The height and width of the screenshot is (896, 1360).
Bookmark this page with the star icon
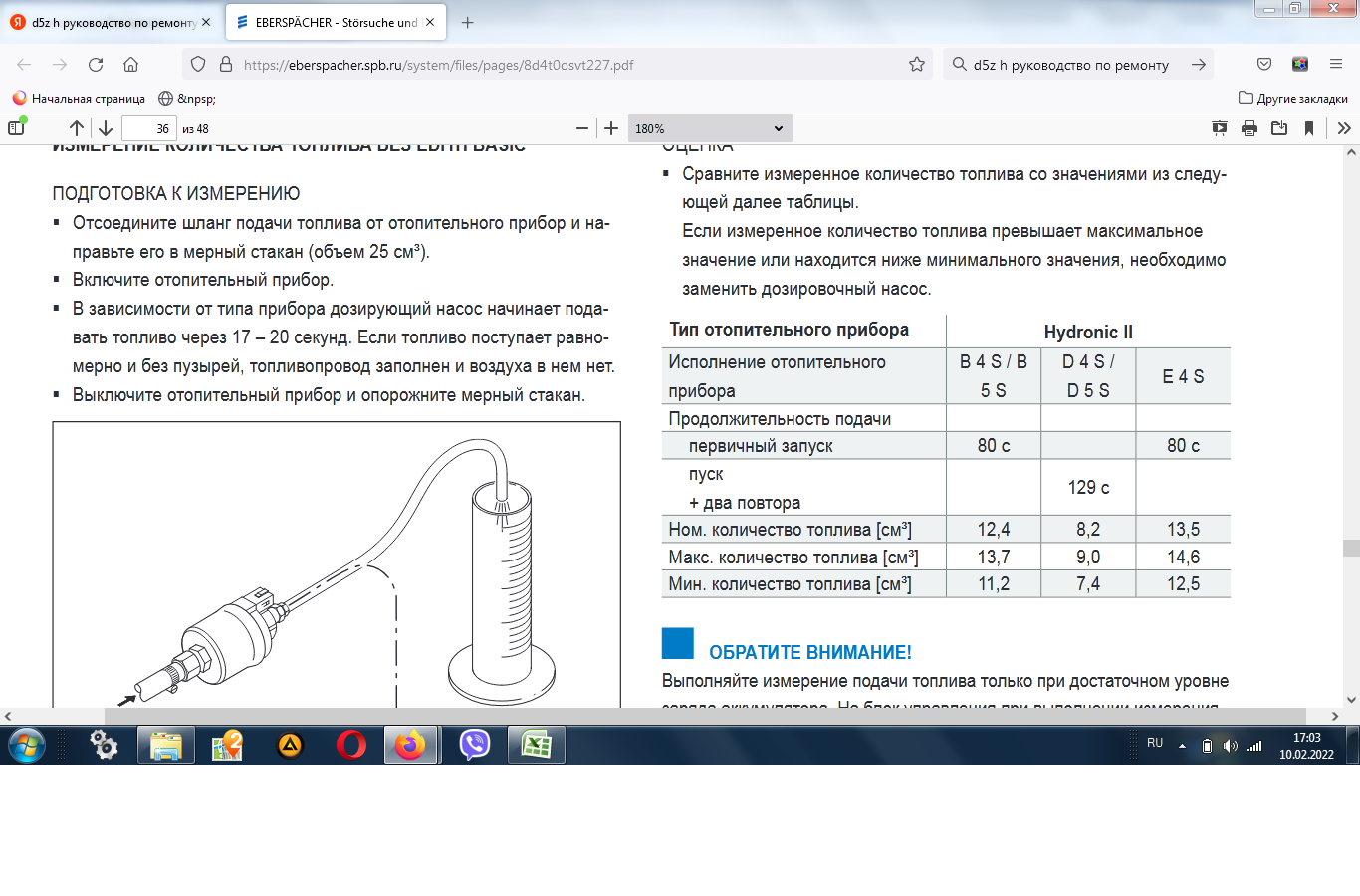[917, 65]
